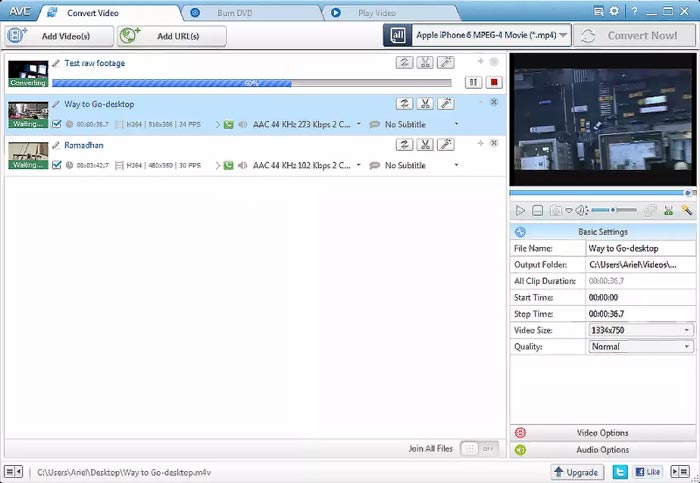The height and width of the screenshot is (483, 700).
Task: Click the reload icon in Test raw footage row
Action: tap(404, 62)
